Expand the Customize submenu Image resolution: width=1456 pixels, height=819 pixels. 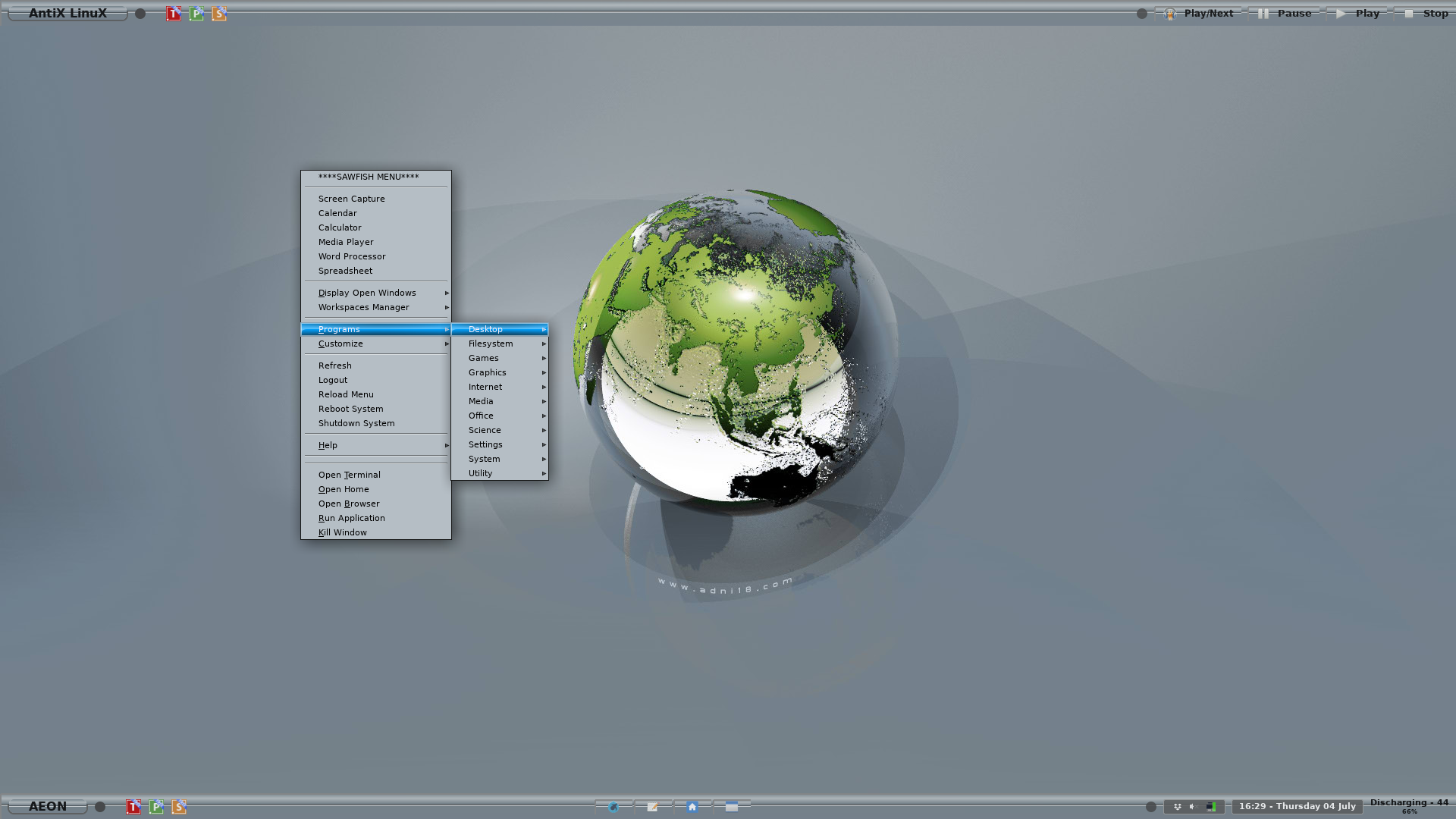click(x=376, y=344)
